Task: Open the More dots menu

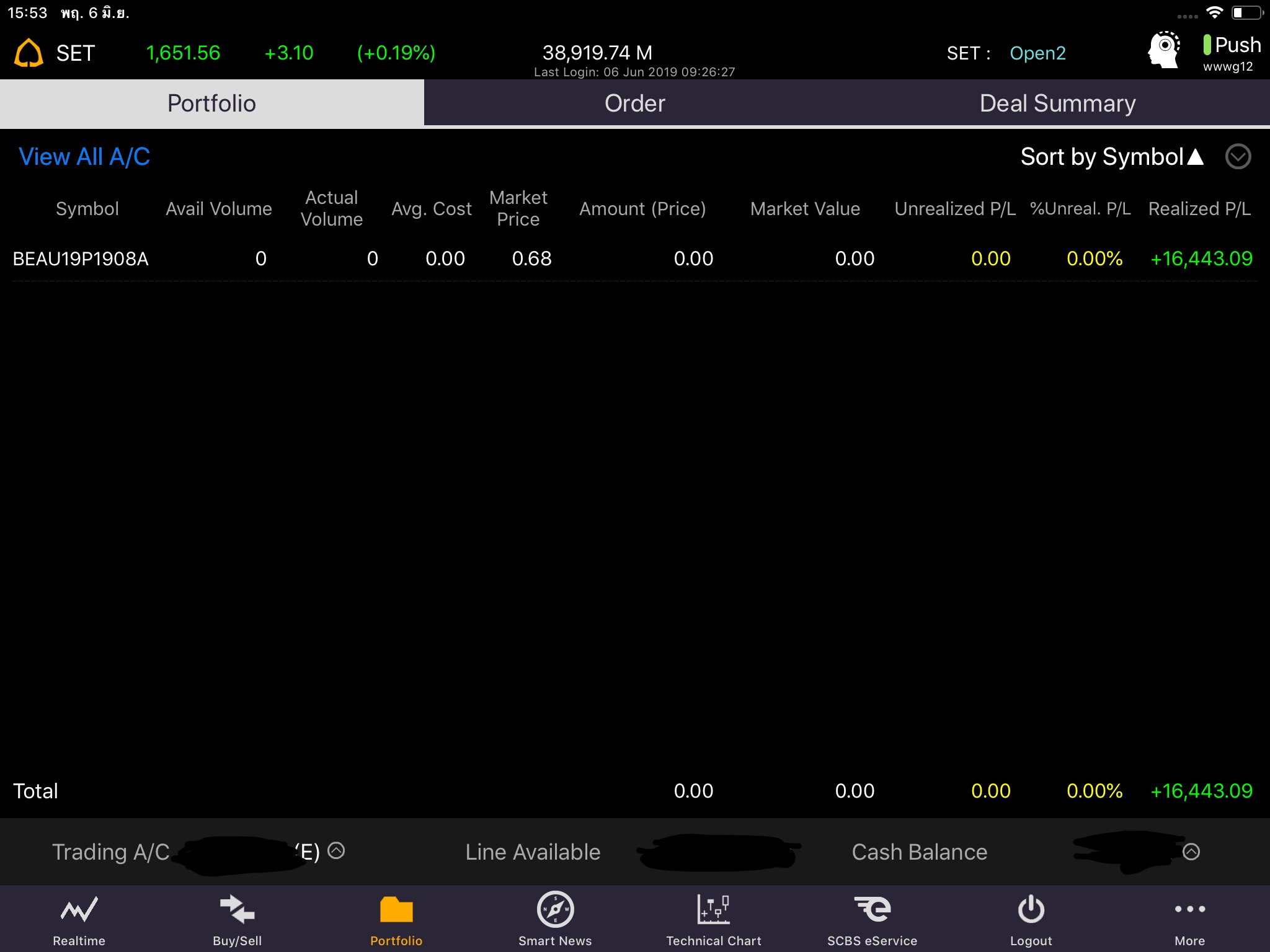Action: click(x=1189, y=910)
